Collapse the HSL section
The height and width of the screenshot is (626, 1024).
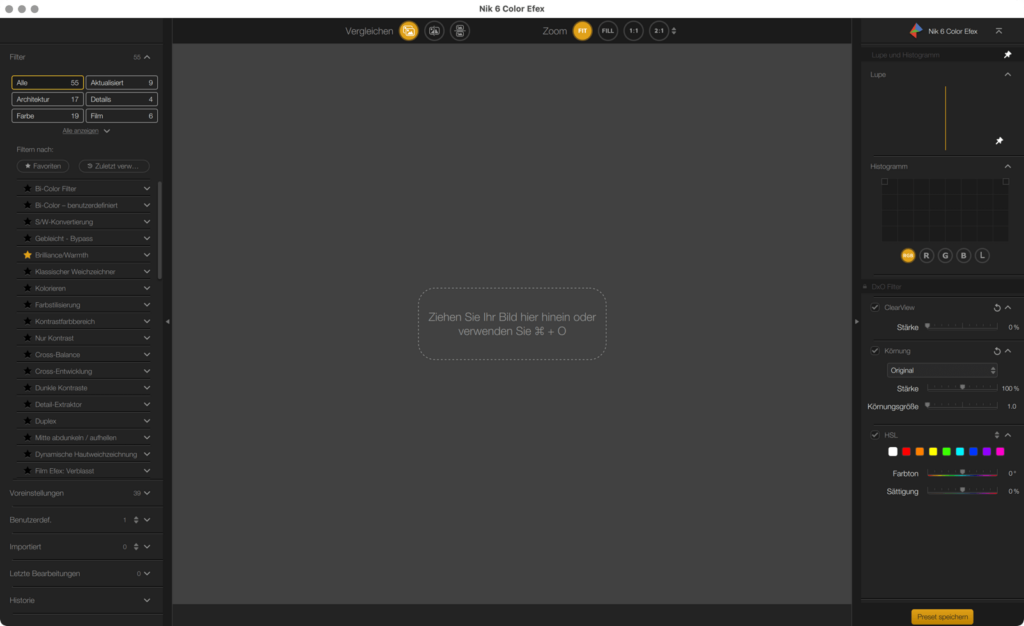(1008, 435)
